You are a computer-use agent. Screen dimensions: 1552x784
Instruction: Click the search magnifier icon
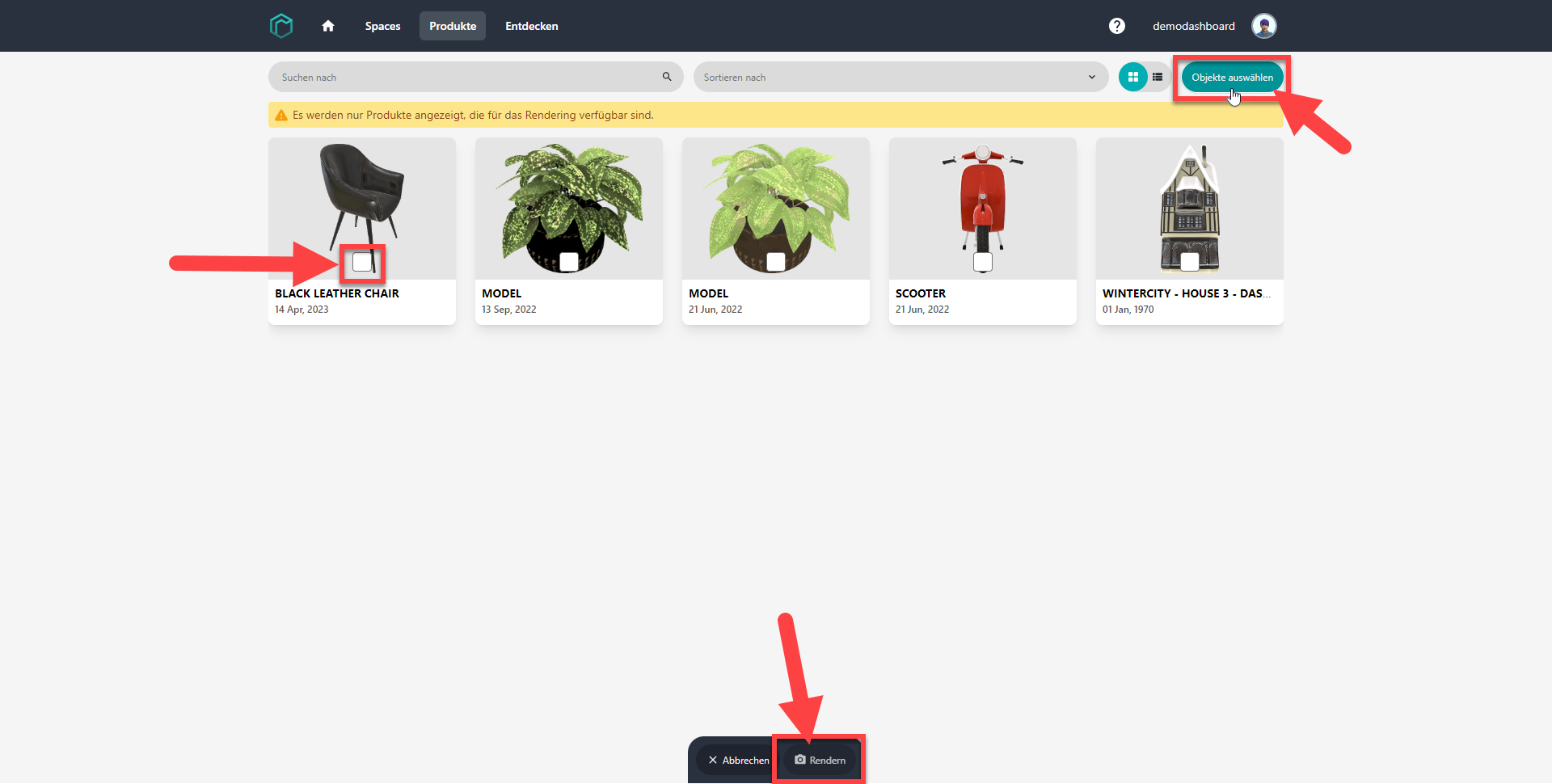(667, 77)
